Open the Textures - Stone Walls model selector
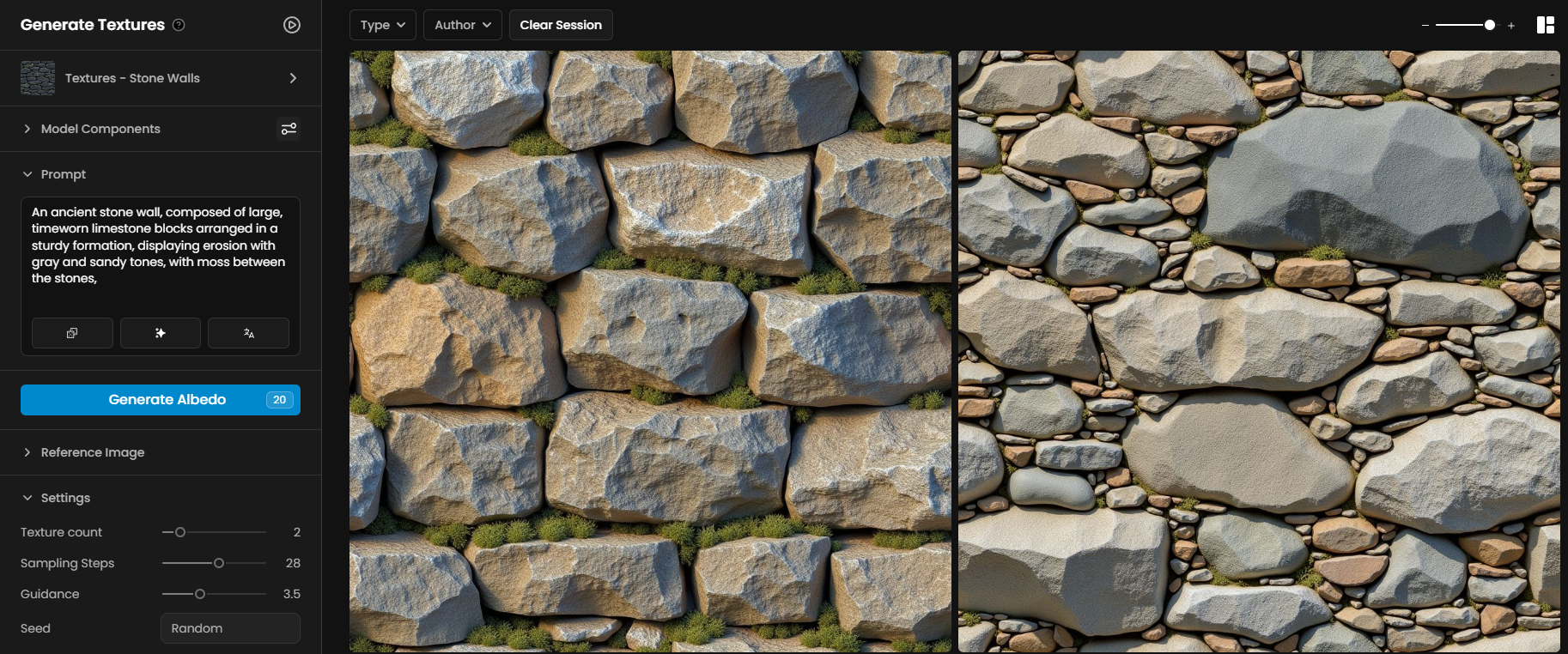The height and width of the screenshot is (654, 1568). click(x=161, y=78)
